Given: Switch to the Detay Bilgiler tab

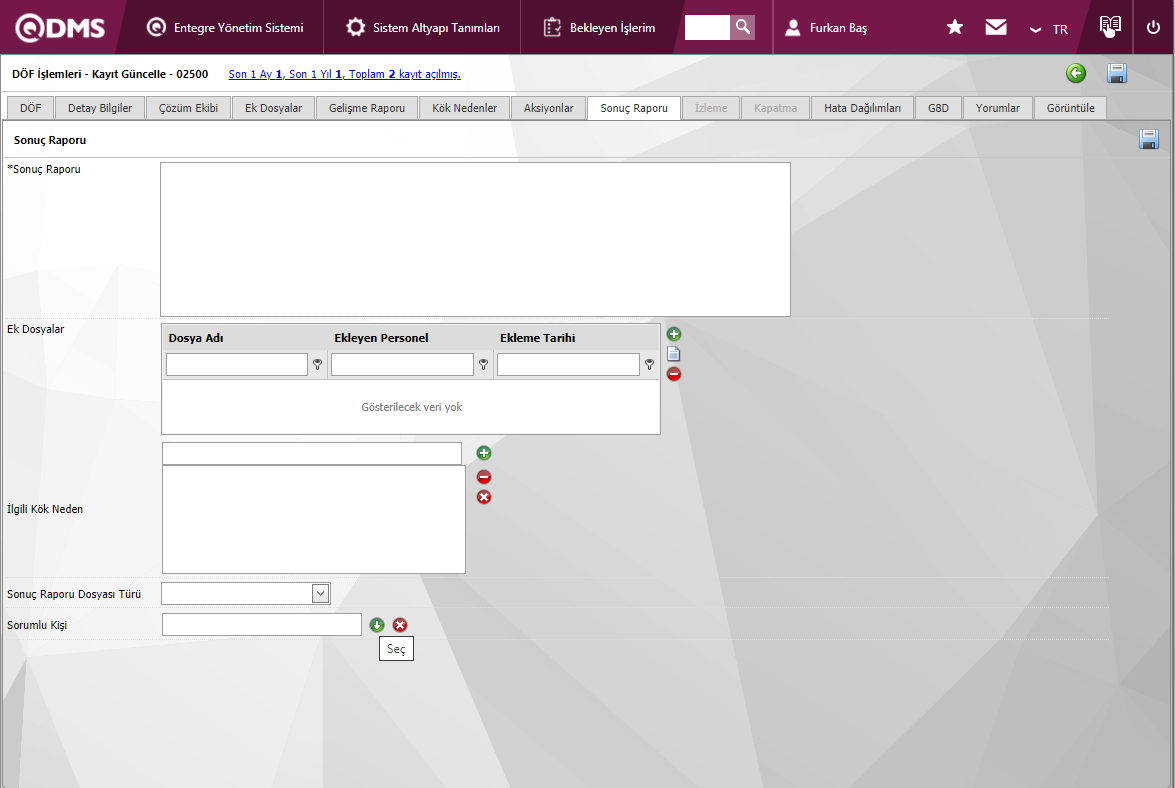Looking at the screenshot, I should pyautogui.click(x=100, y=108).
